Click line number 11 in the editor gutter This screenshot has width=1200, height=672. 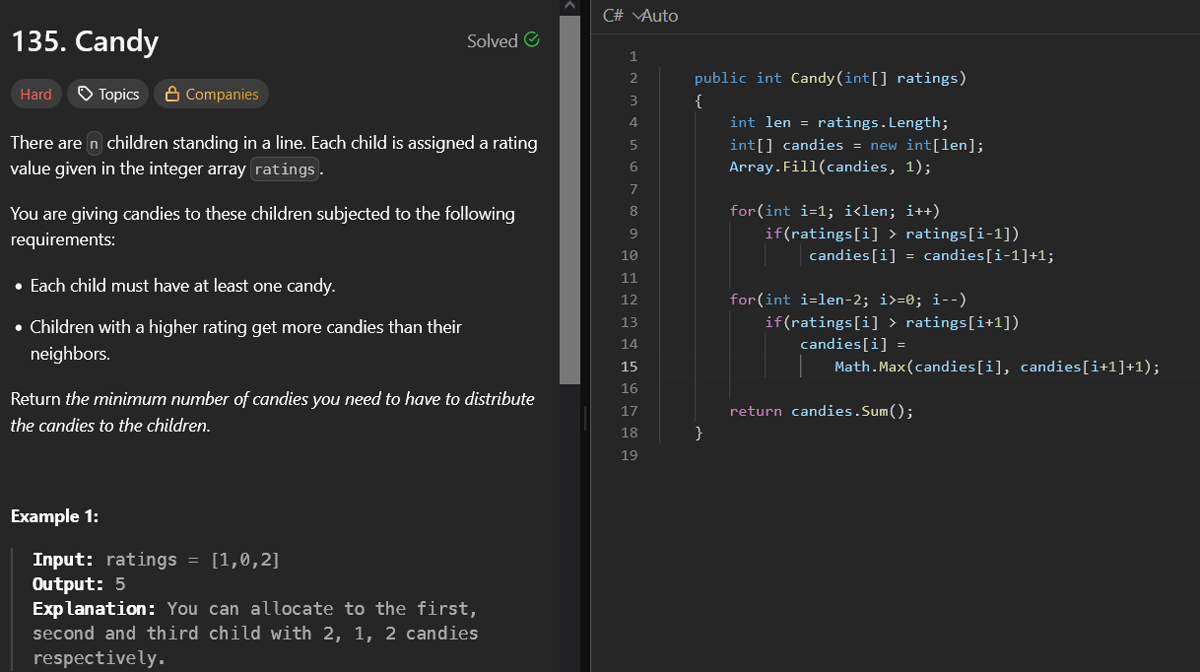point(630,277)
